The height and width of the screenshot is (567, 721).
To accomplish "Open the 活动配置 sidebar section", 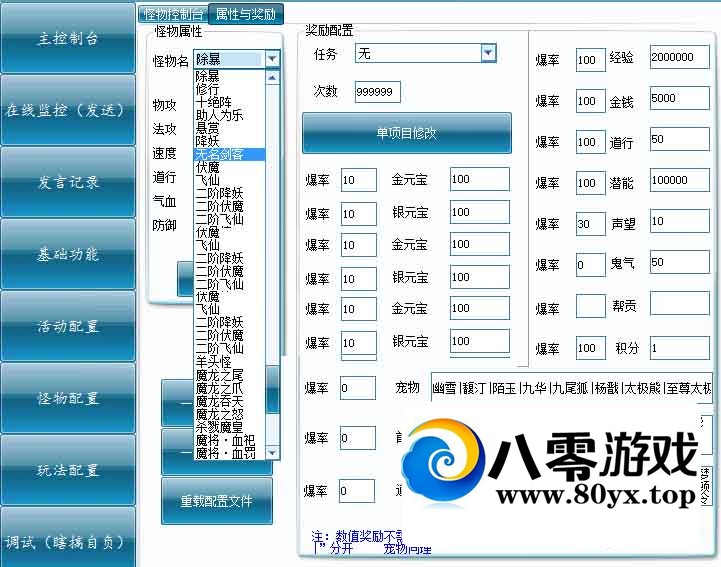I will 68,326.
